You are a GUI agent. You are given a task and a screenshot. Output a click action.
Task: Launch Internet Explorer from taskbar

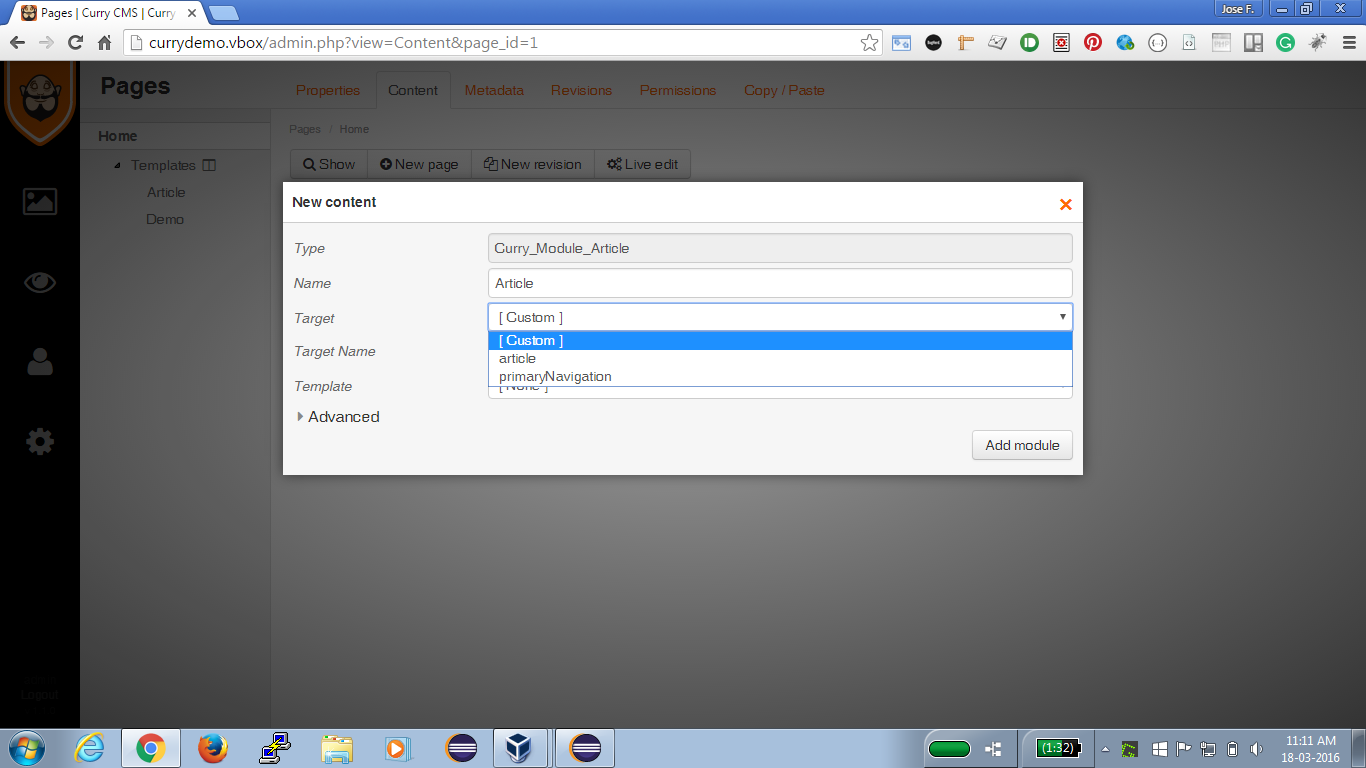[89, 748]
